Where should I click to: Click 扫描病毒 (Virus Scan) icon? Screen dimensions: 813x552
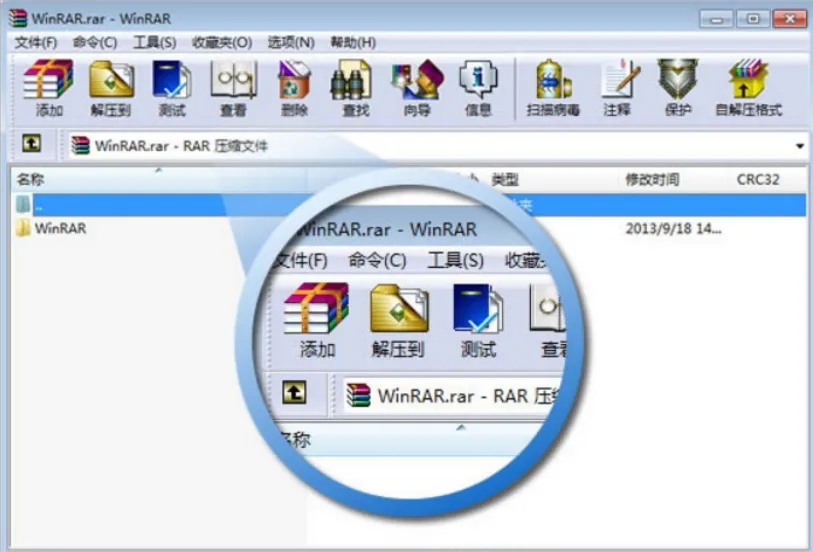pos(553,87)
